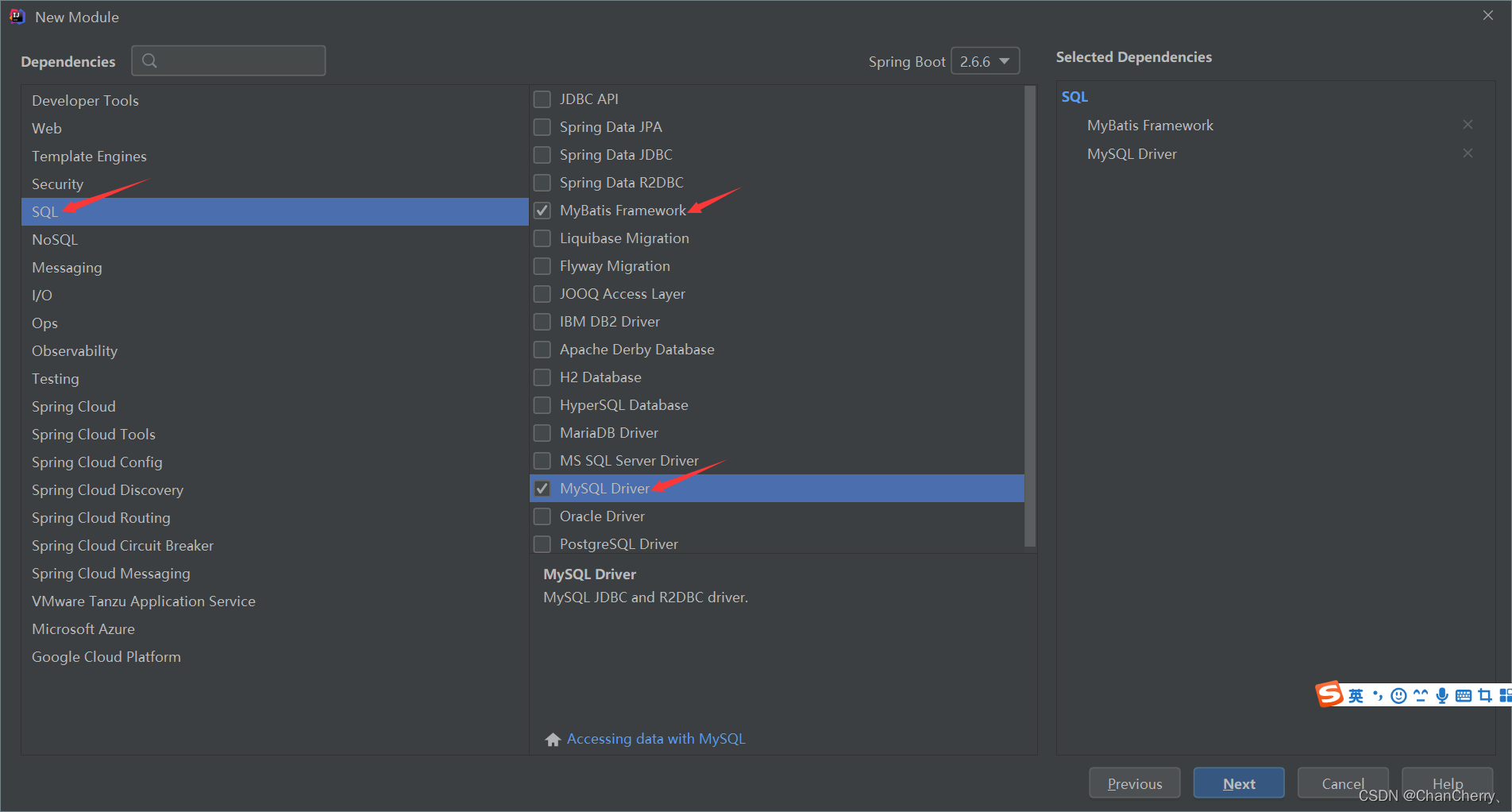This screenshot has width=1512, height=812.
Task: Open the Observability category
Action: click(x=275, y=351)
